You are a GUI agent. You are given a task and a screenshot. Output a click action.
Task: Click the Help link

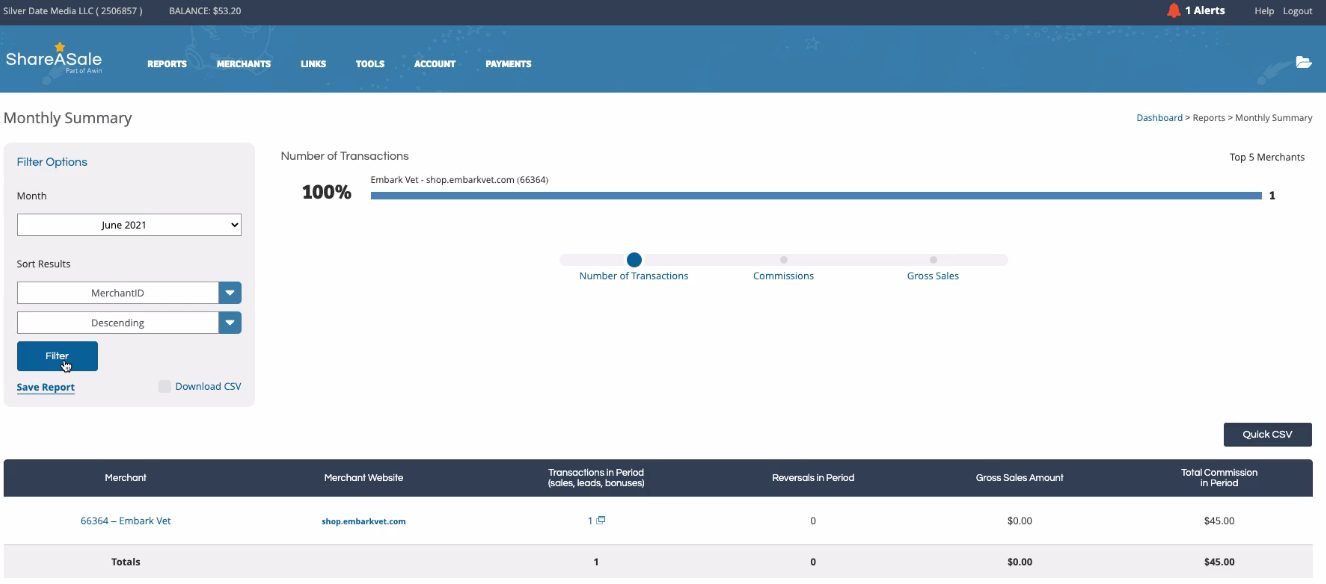point(1264,11)
